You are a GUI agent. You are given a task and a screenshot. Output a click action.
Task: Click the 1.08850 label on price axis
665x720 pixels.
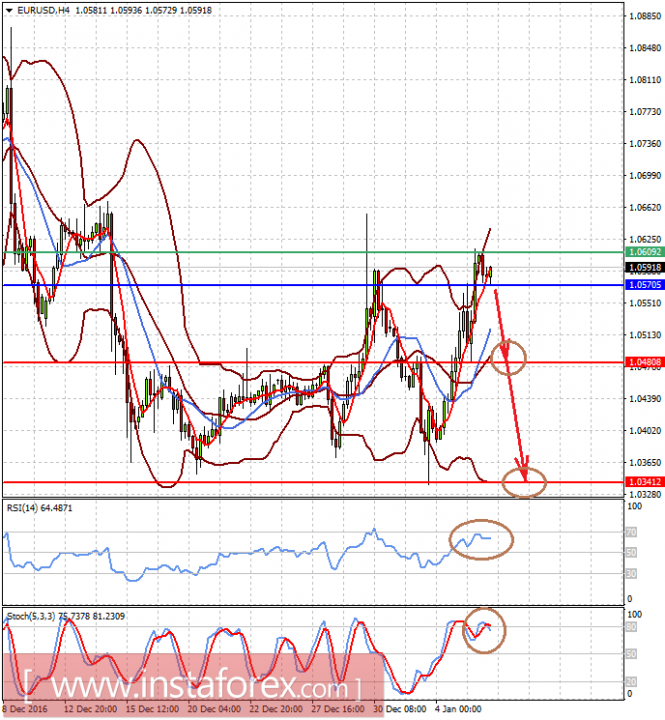pyautogui.click(x=643, y=17)
